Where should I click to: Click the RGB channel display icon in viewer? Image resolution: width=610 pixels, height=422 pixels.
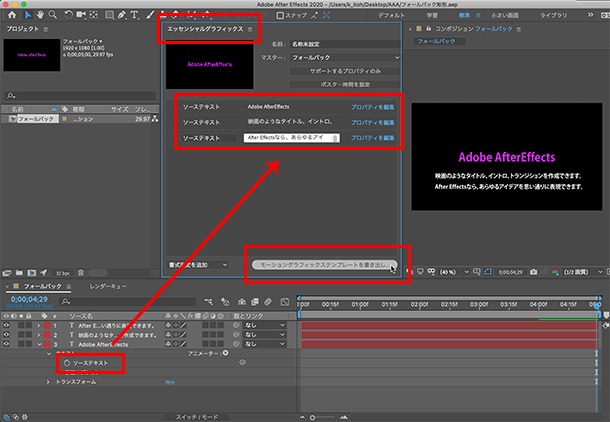tap(555, 272)
